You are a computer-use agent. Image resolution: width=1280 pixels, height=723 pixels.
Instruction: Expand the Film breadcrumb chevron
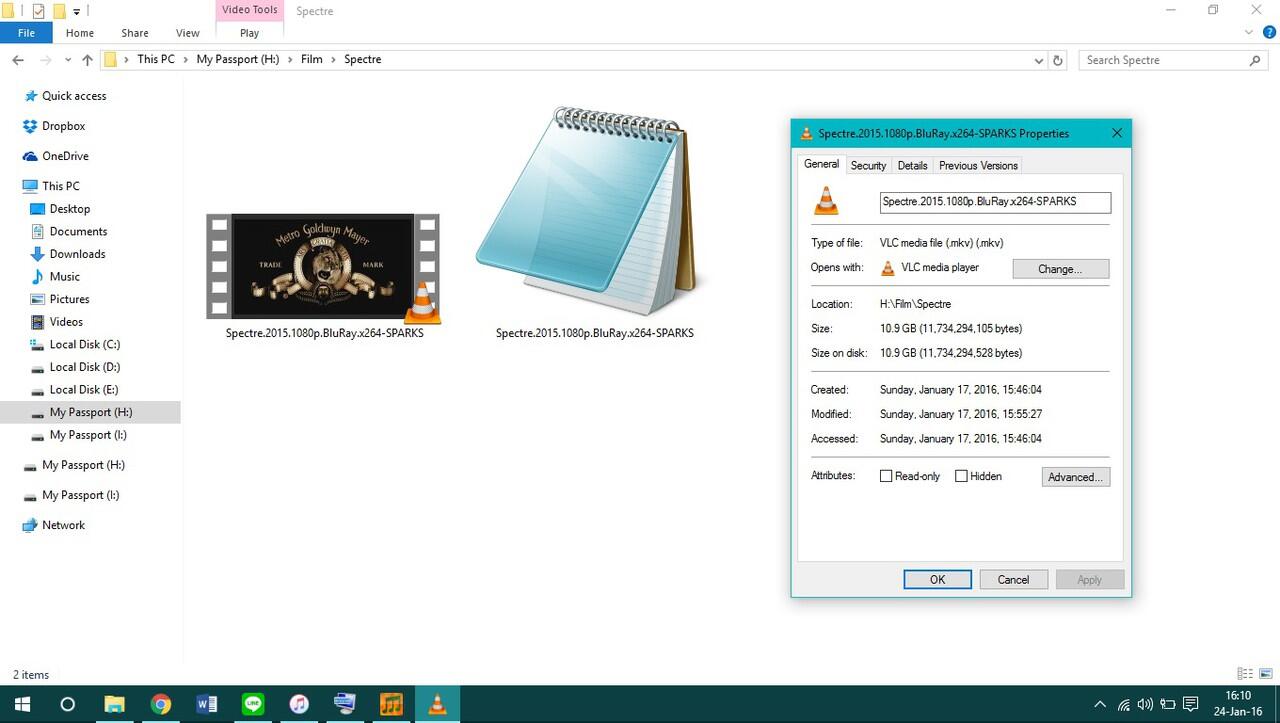tap(333, 60)
